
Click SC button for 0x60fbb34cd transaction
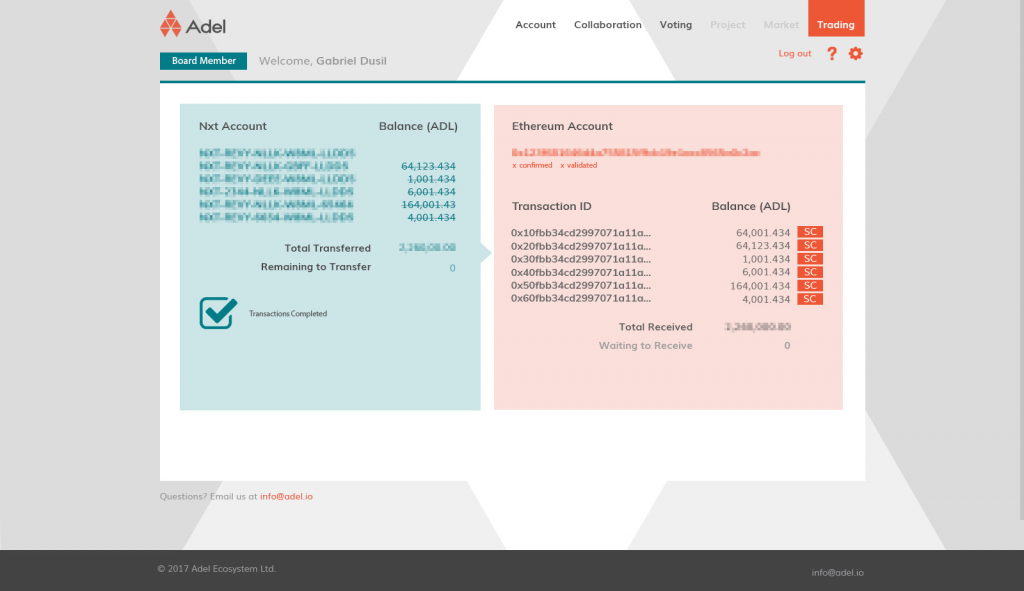810,299
